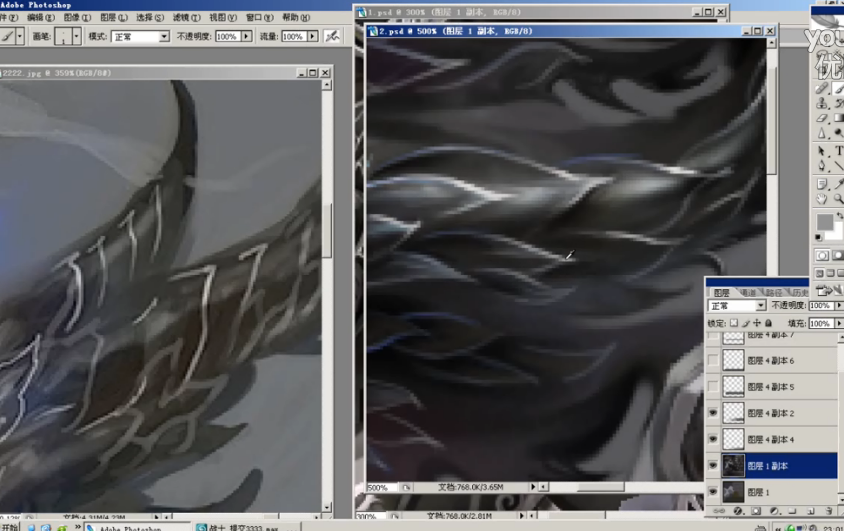Hide layer 图层 1 with eye icon

click(x=713, y=492)
